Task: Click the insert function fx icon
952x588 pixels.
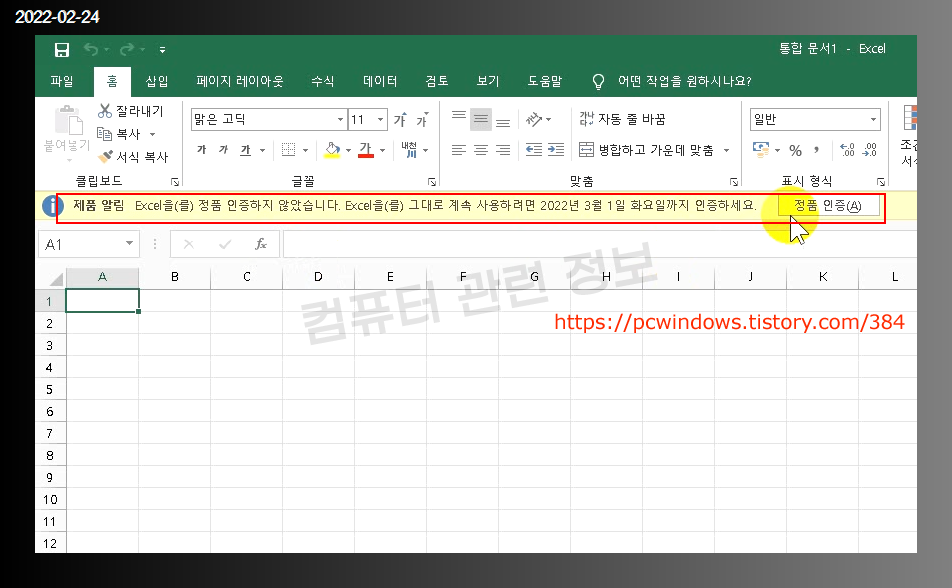Action: 260,244
